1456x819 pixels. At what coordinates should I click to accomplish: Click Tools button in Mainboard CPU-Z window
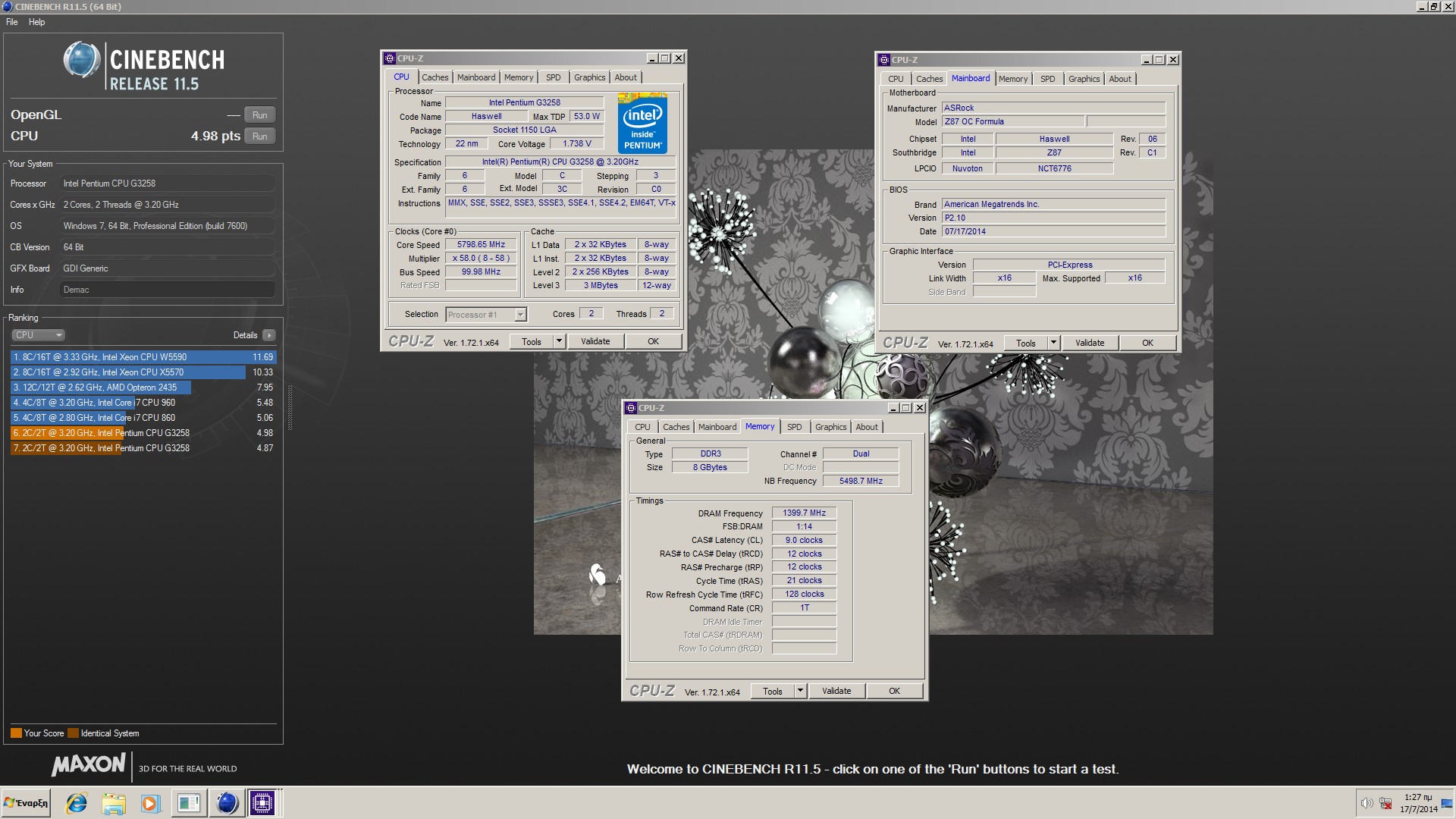(1026, 344)
